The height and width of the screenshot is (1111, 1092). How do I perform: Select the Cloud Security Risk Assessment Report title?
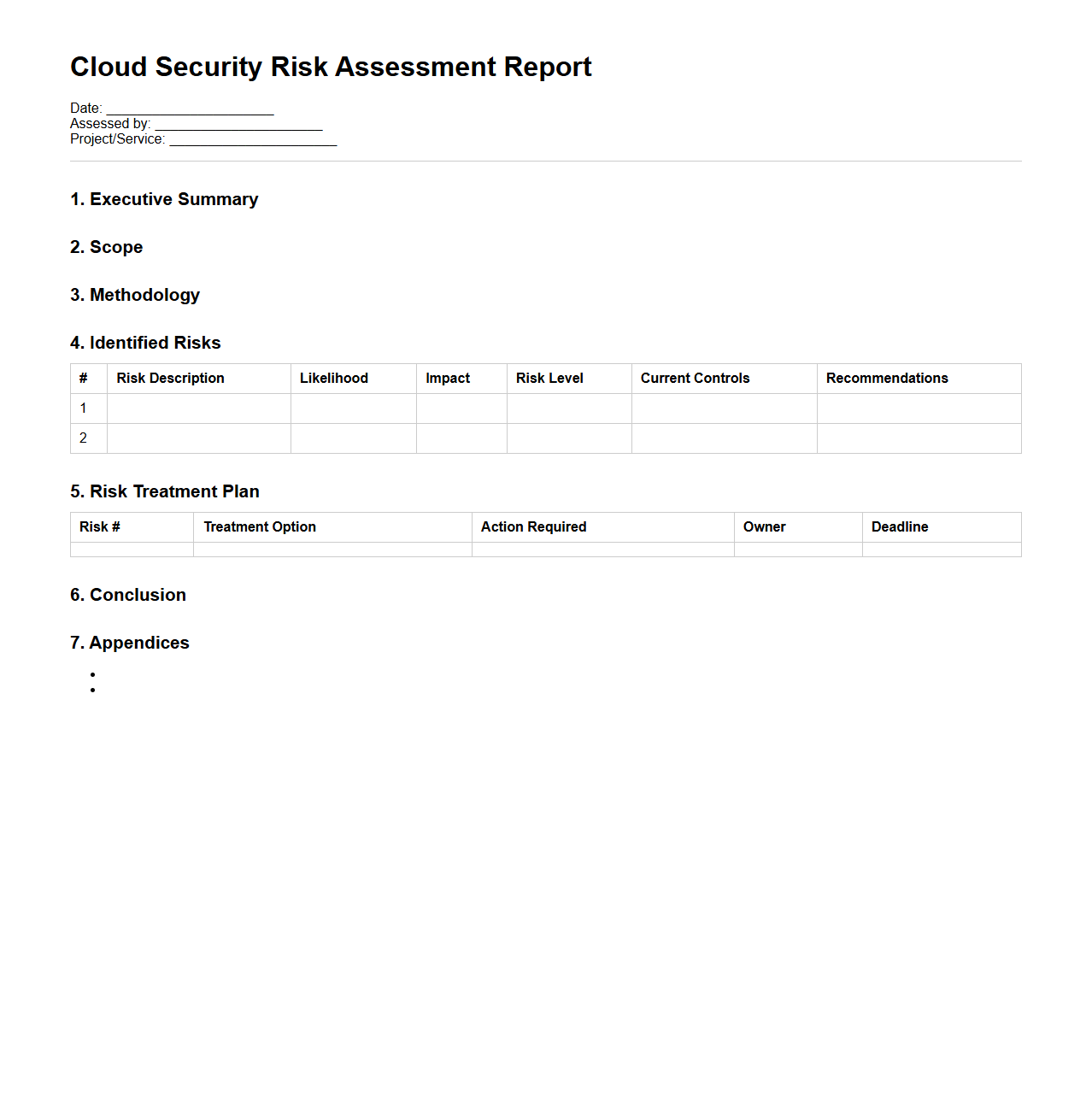[331, 67]
